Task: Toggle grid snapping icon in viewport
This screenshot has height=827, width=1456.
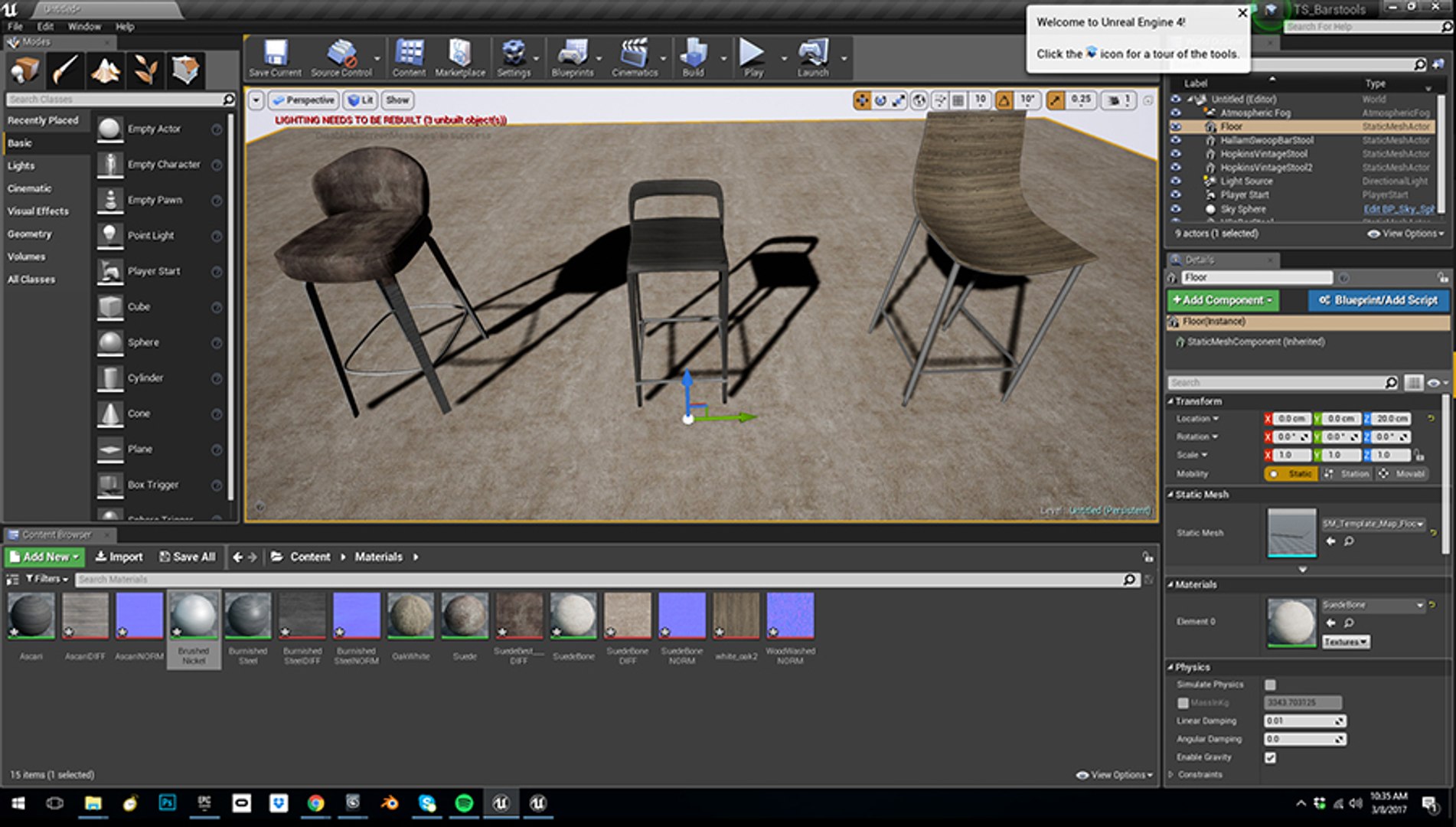Action: tap(958, 100)
